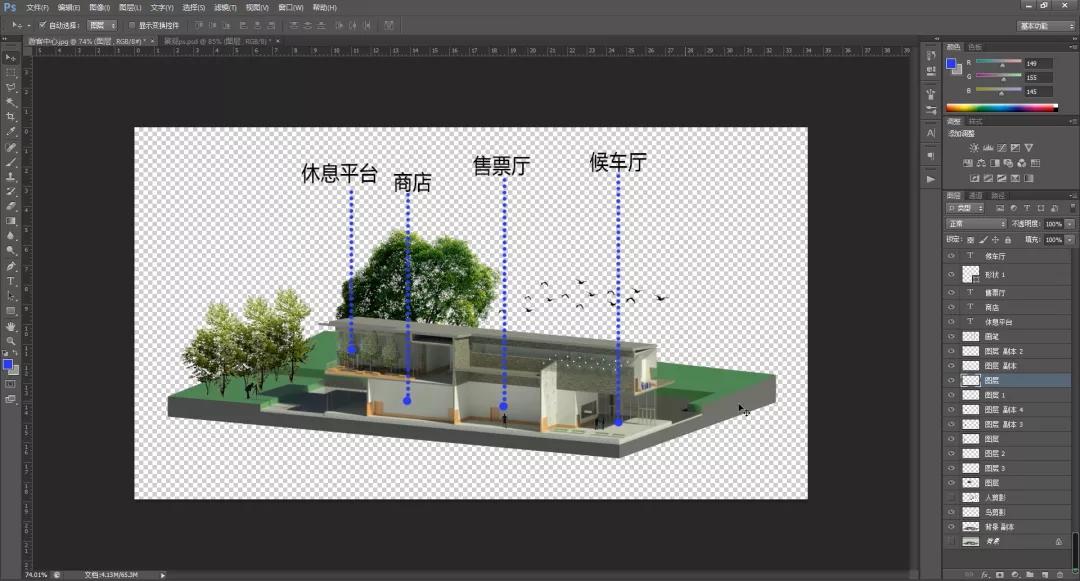Enable the 自动选择 checkbox
Viewport: 1080px width, 581px height.
(x=42, y=25)
